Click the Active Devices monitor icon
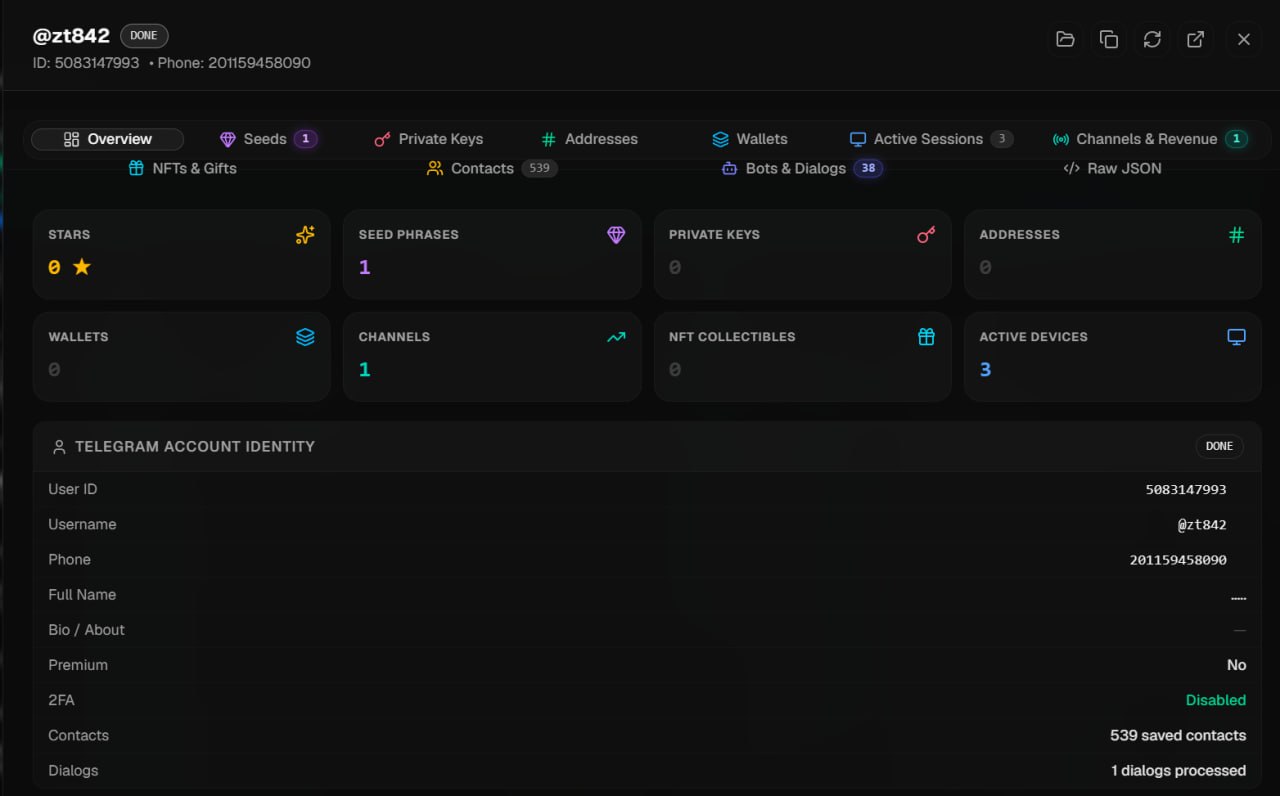 point(1237,337)
